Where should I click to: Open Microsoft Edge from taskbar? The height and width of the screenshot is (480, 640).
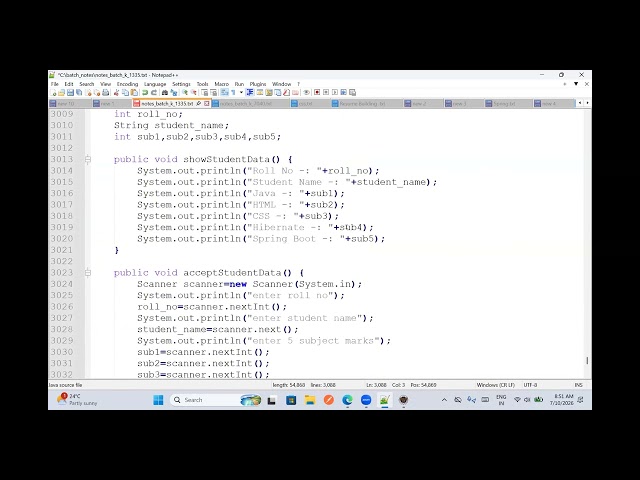(x=347, y=400)
